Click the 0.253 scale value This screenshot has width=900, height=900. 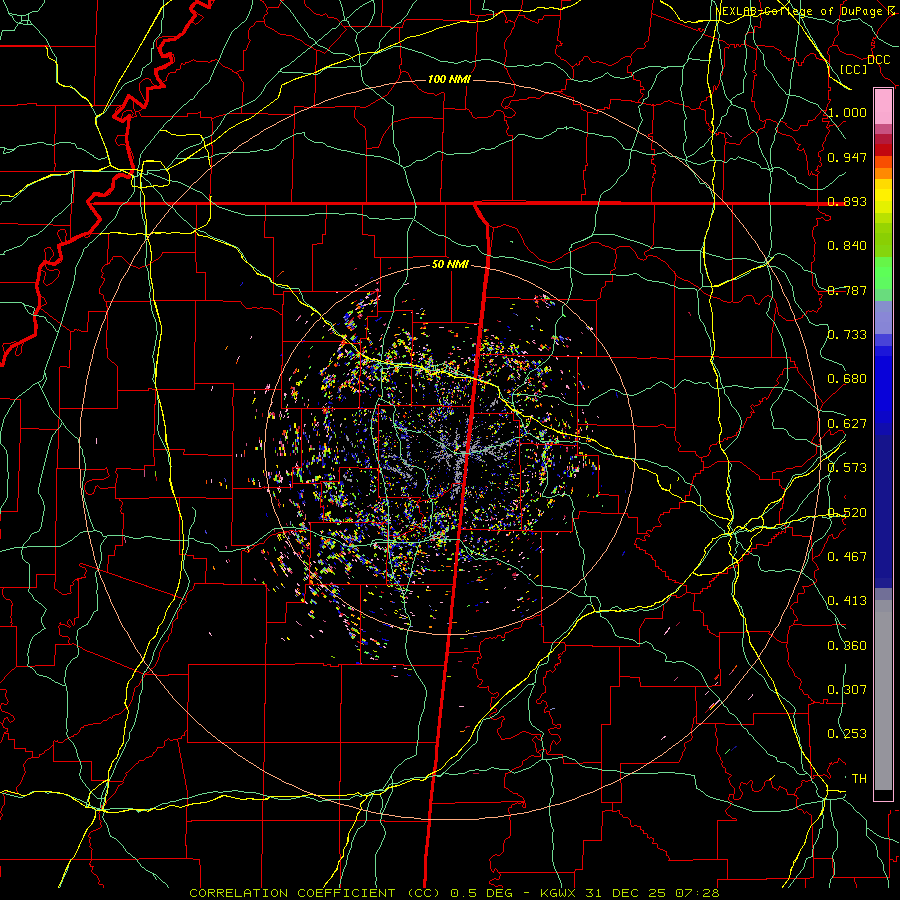point(847,734)
